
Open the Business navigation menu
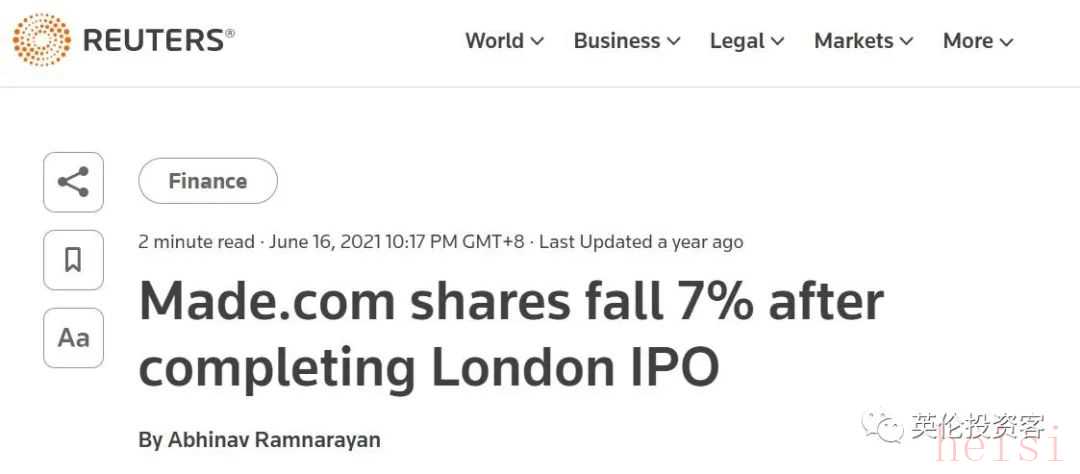[x=616, y=41]
